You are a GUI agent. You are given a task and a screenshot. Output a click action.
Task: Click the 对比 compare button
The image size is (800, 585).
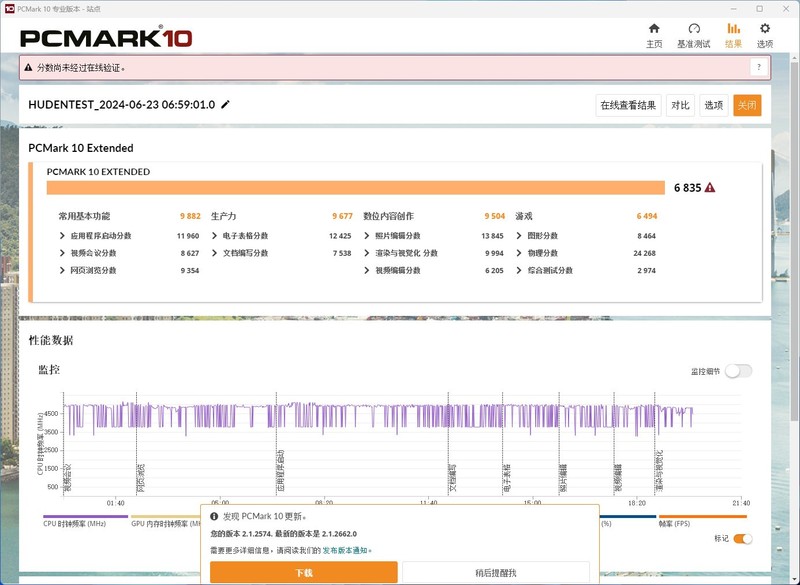click(680, 106)
